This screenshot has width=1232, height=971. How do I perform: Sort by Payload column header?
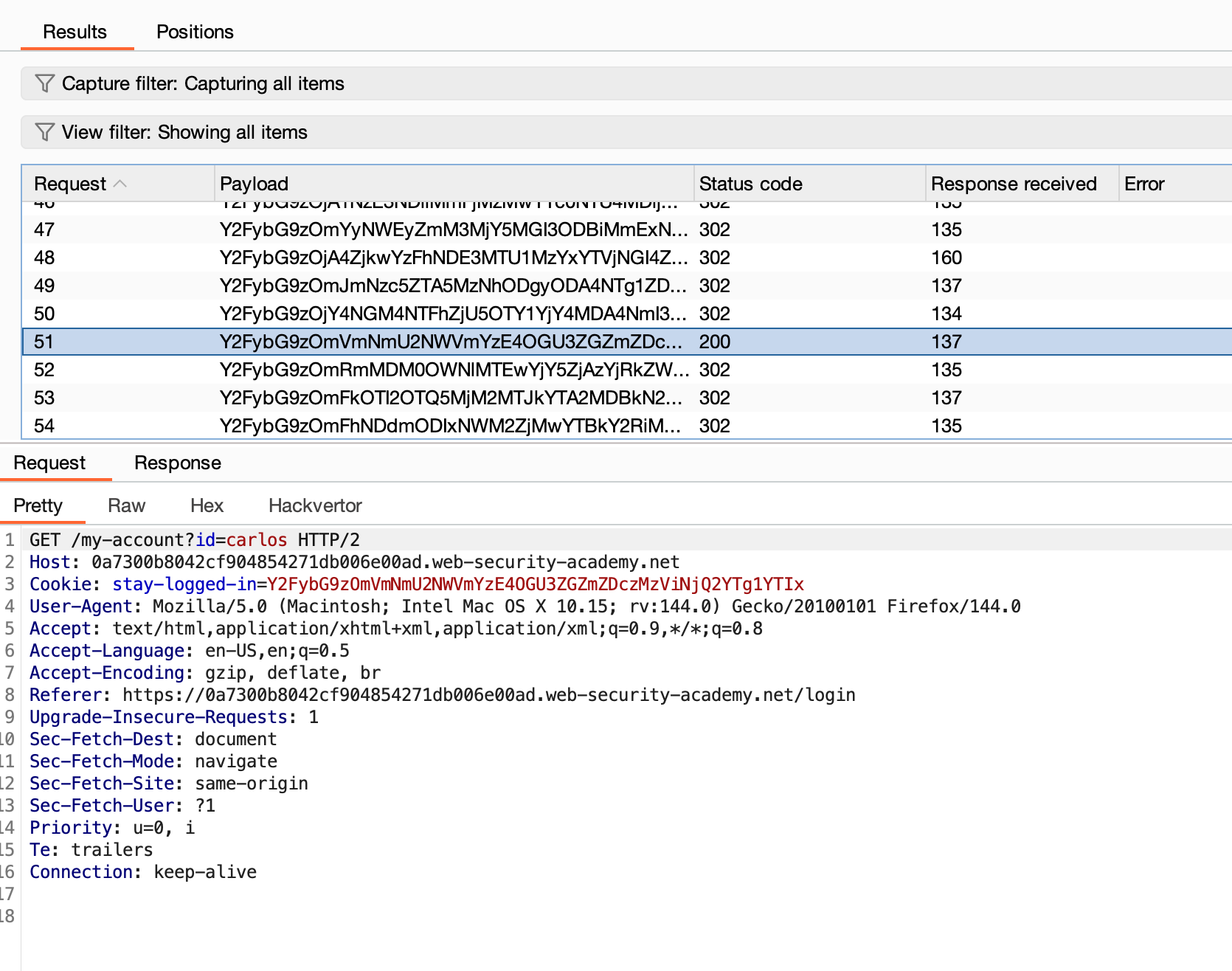coord(254,184)
